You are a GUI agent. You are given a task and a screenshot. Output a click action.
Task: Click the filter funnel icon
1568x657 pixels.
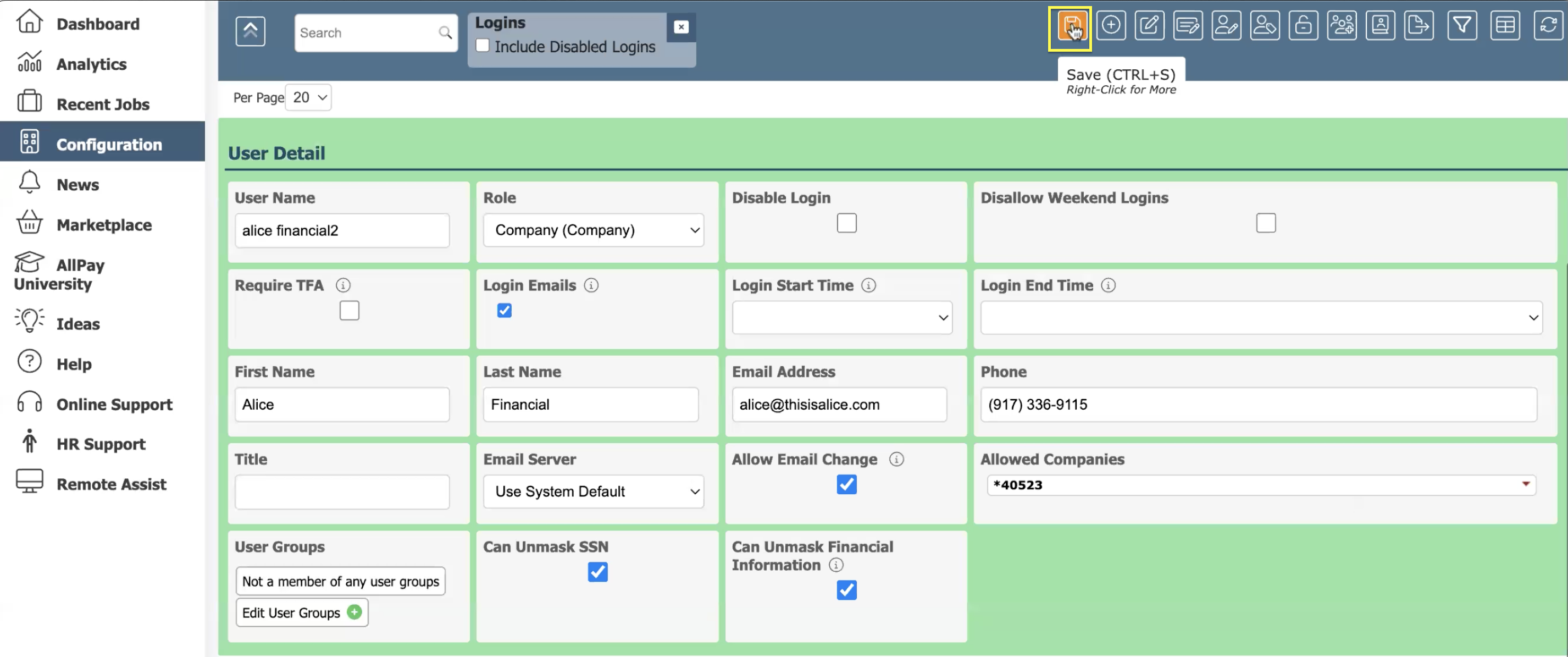tap(1461, 26)
